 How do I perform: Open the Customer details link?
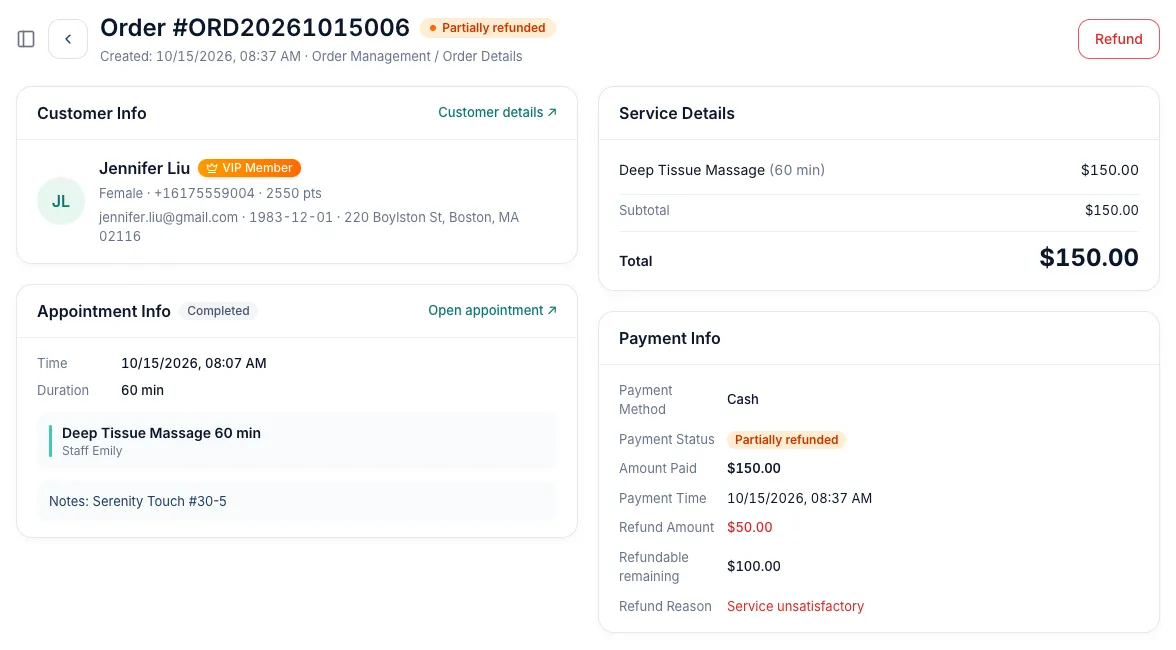(x=497, y=112)
